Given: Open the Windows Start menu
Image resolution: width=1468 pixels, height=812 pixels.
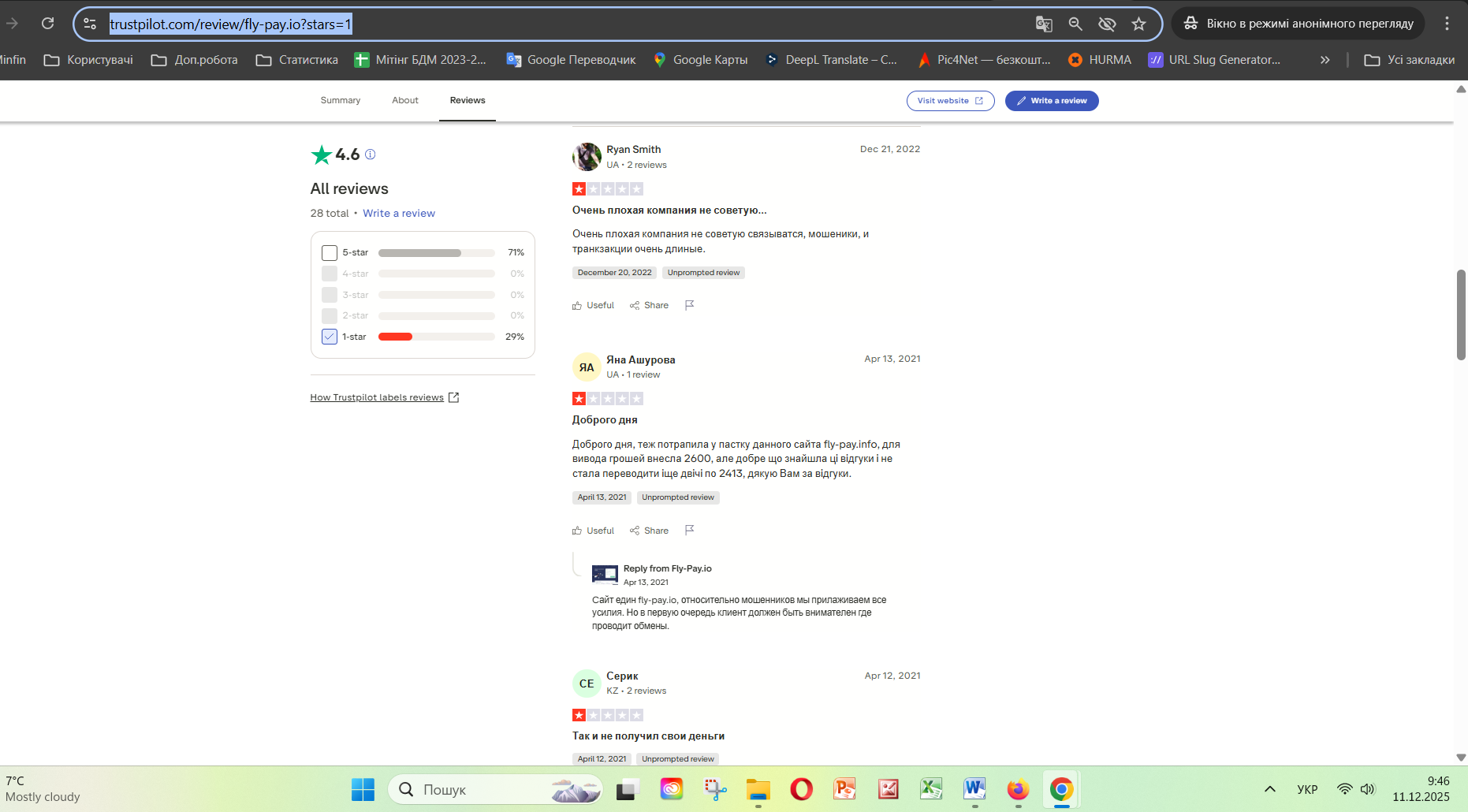Looking at the screenshot, I should [x=363, y=789].
